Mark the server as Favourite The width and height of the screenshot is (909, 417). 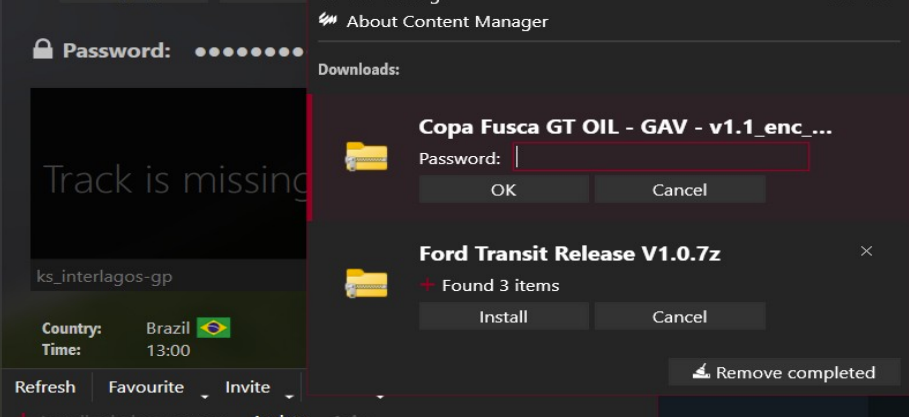[146, 387]
